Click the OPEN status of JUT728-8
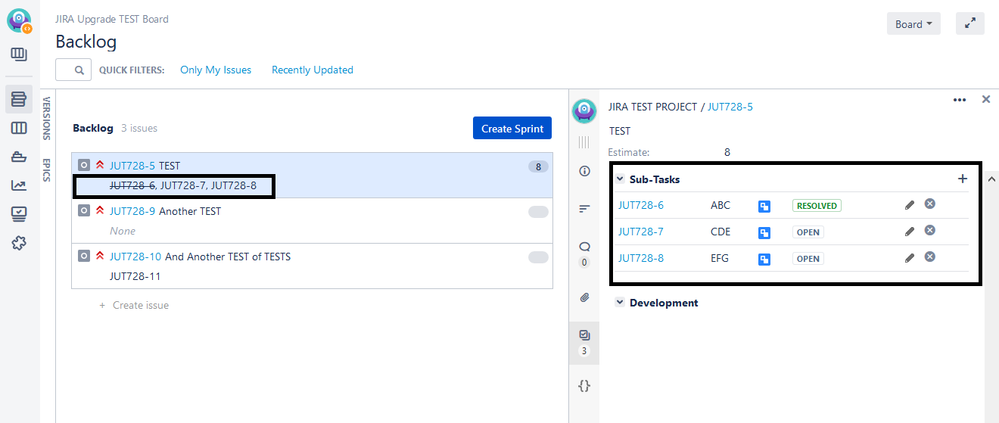Image resolution: width=999 pixels, height=423 pixels. pyautogui.click(x=808, y=259)
